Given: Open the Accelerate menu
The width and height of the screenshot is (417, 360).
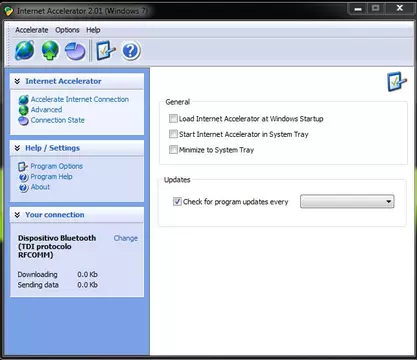Looking at the screenshot, I should pos(32,30).
